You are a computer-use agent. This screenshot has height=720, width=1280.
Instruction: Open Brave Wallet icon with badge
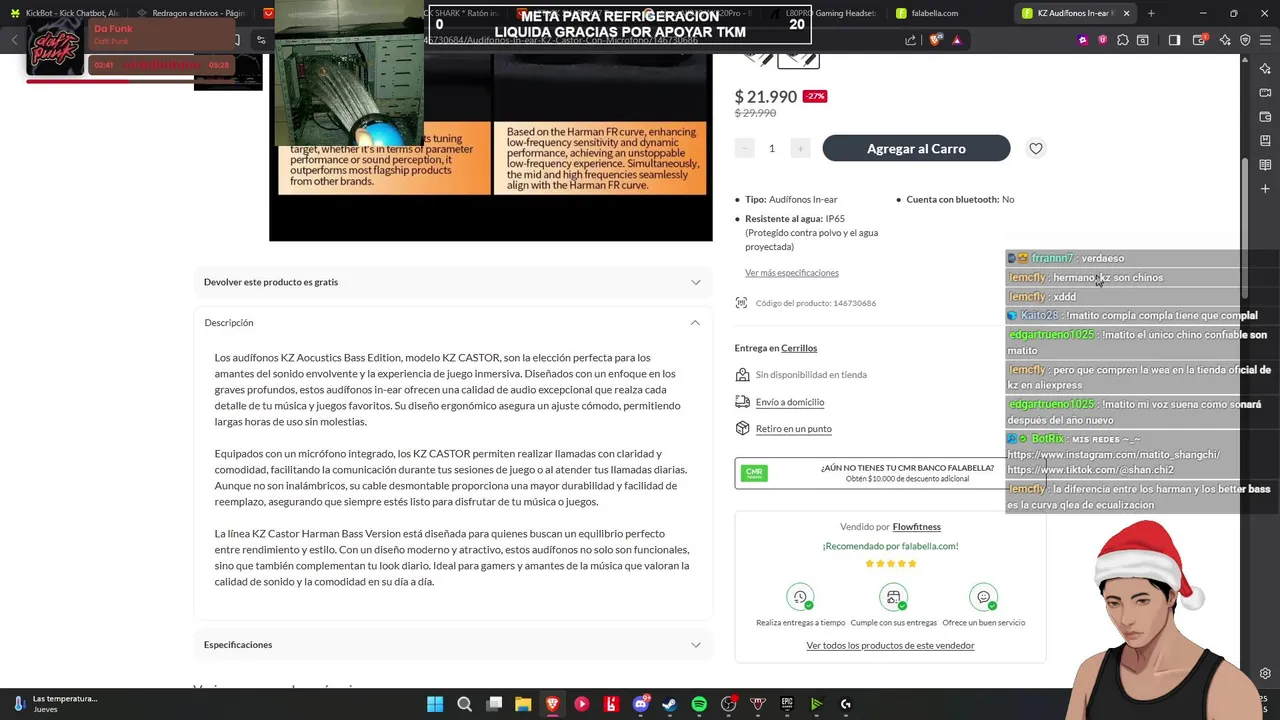pyautogui.click(x=1200, y=40)
